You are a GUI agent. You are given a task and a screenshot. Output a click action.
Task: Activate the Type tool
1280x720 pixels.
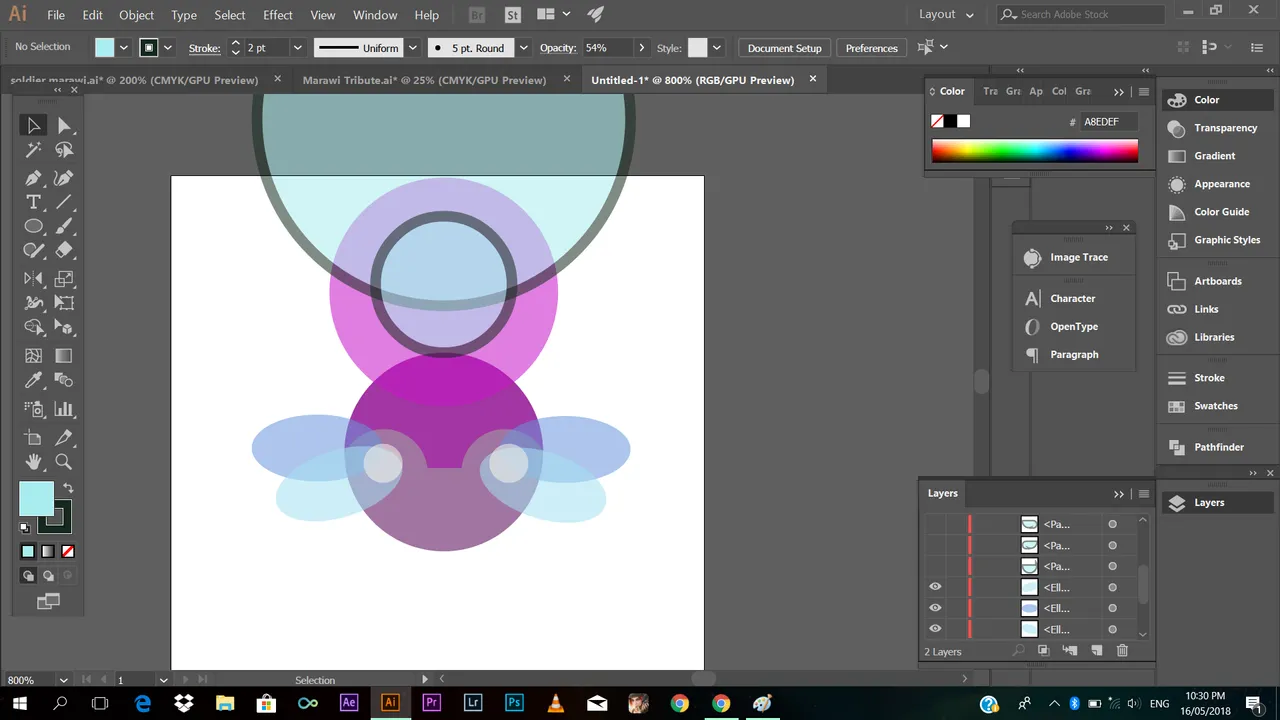pos(33,202)
